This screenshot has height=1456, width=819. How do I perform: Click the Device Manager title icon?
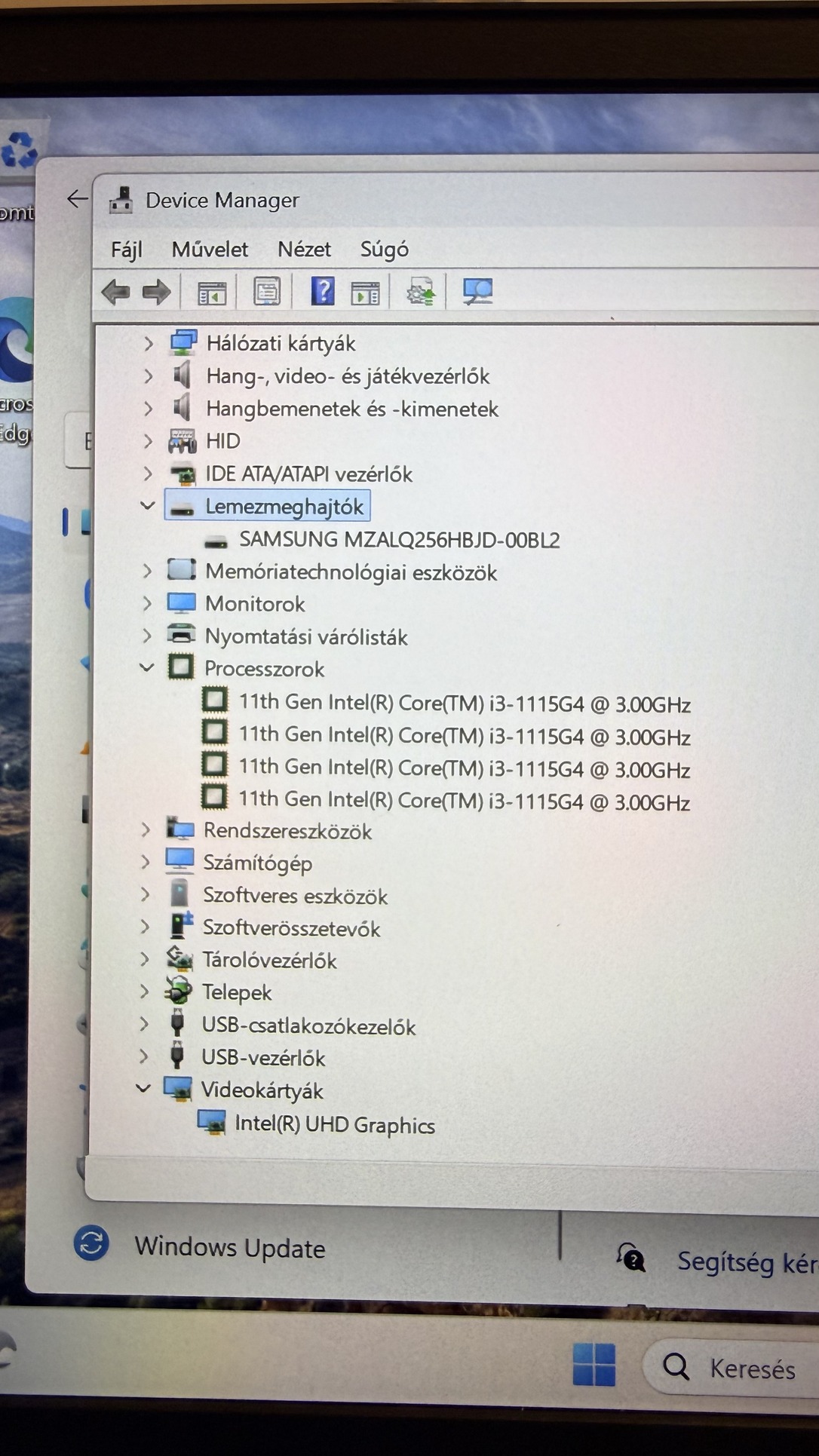(x=121, y=200)
